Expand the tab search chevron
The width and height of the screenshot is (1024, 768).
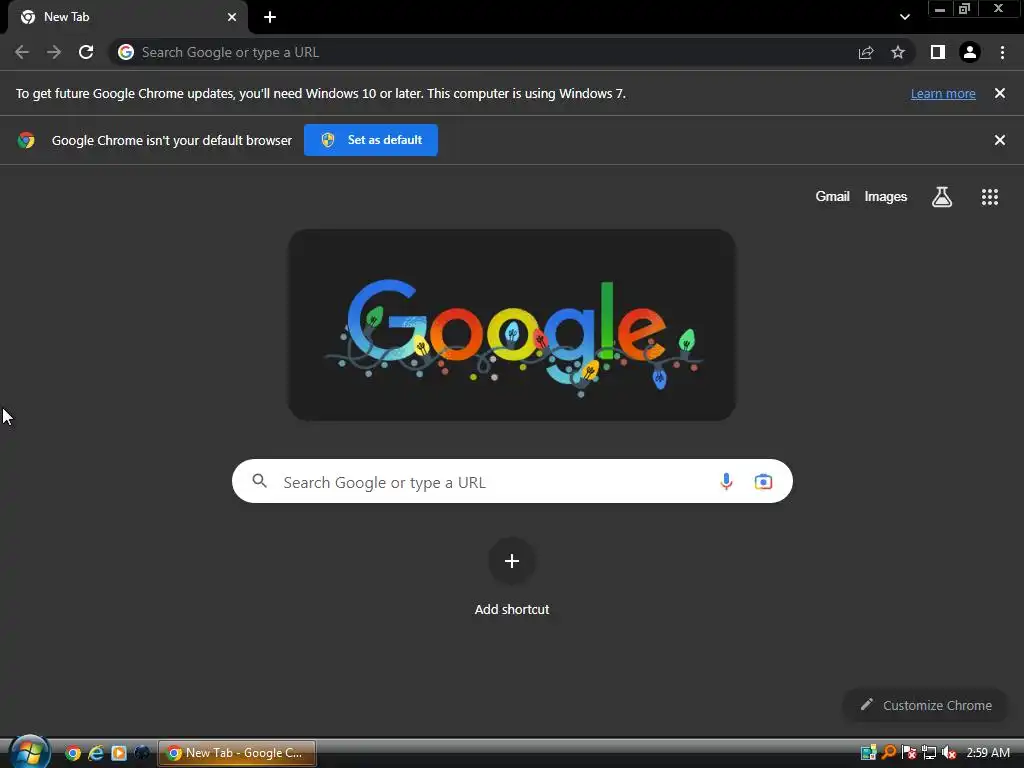(904, 17)
